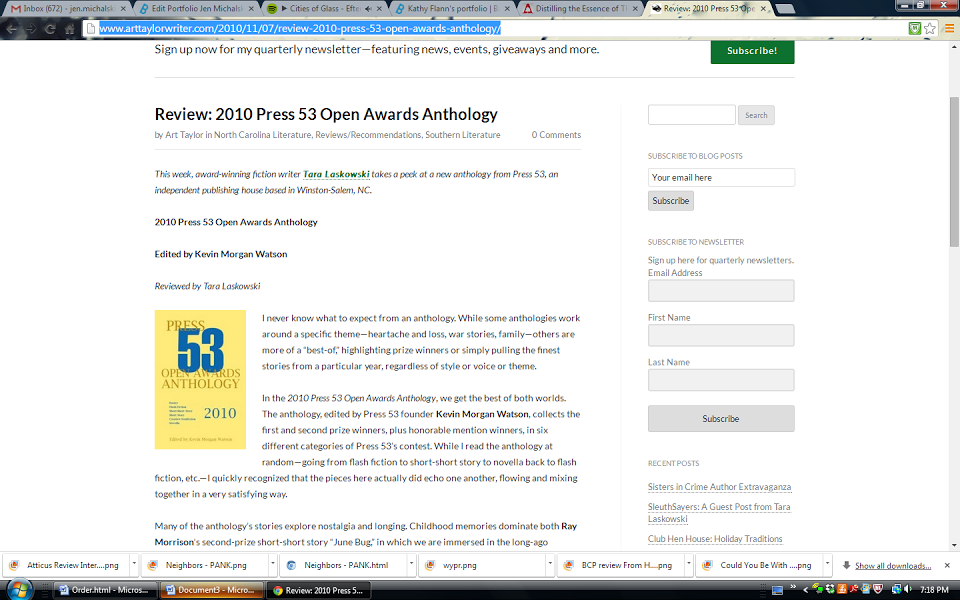Expand BCP review From H....png dropdown arrow
The height and width of the screenshot is (600, 960).
tap(688, 564)
